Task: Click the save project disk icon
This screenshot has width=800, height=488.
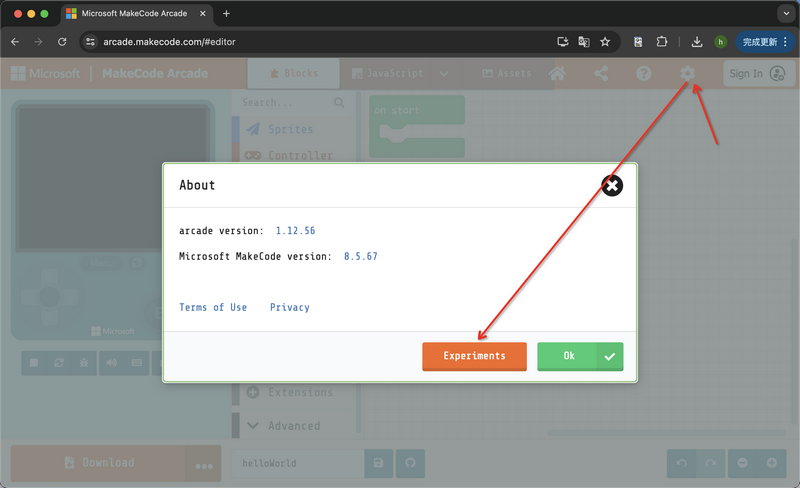Action: [378, 464]
